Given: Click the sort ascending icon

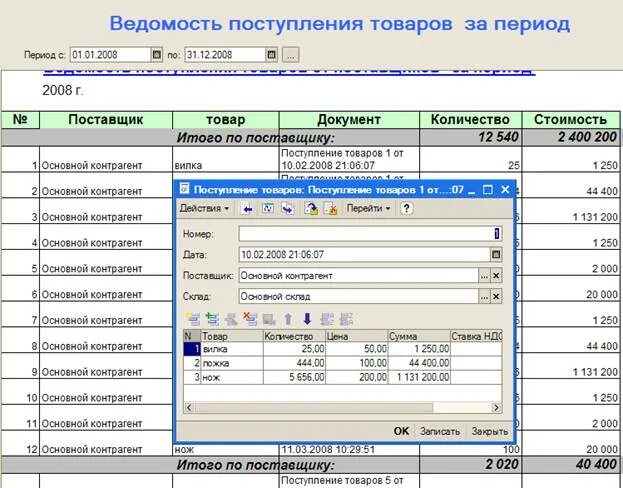Looking at the screenshot, I should point(327,319).
